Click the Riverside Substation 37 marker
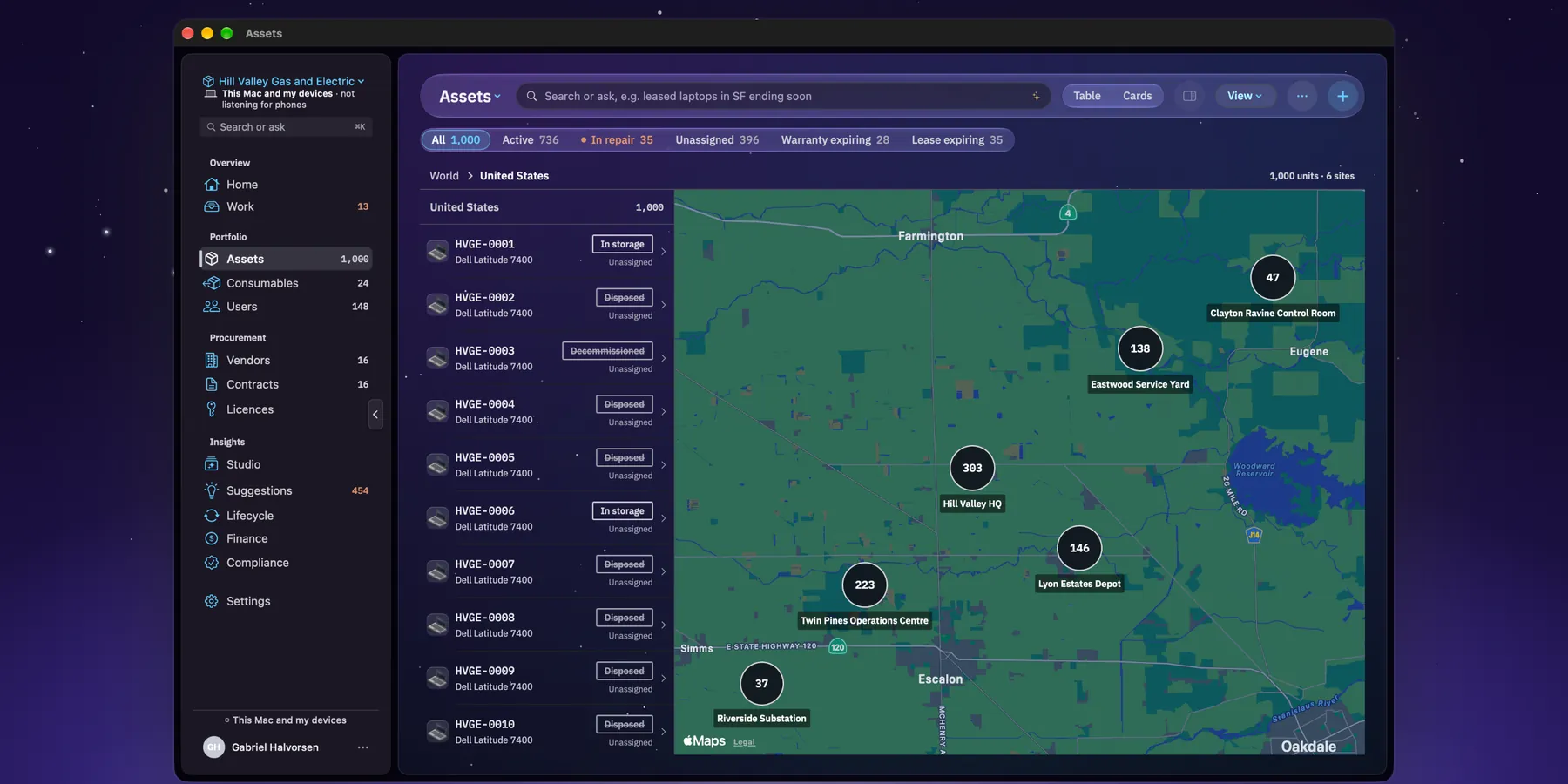This screenshot has width=1568, height=784. pos(761,684)
